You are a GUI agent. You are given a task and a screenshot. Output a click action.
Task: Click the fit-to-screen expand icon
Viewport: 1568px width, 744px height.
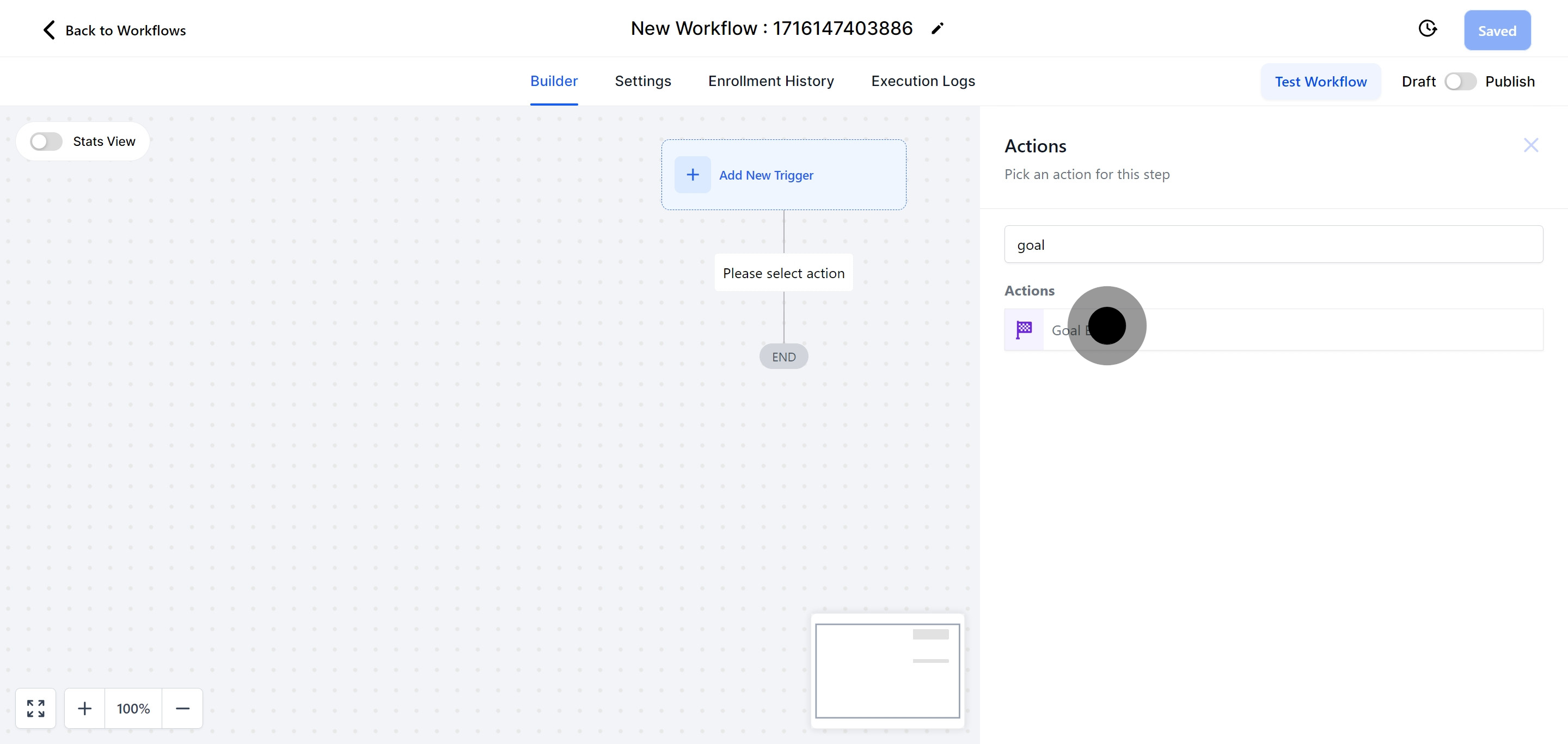coord(36,708)
